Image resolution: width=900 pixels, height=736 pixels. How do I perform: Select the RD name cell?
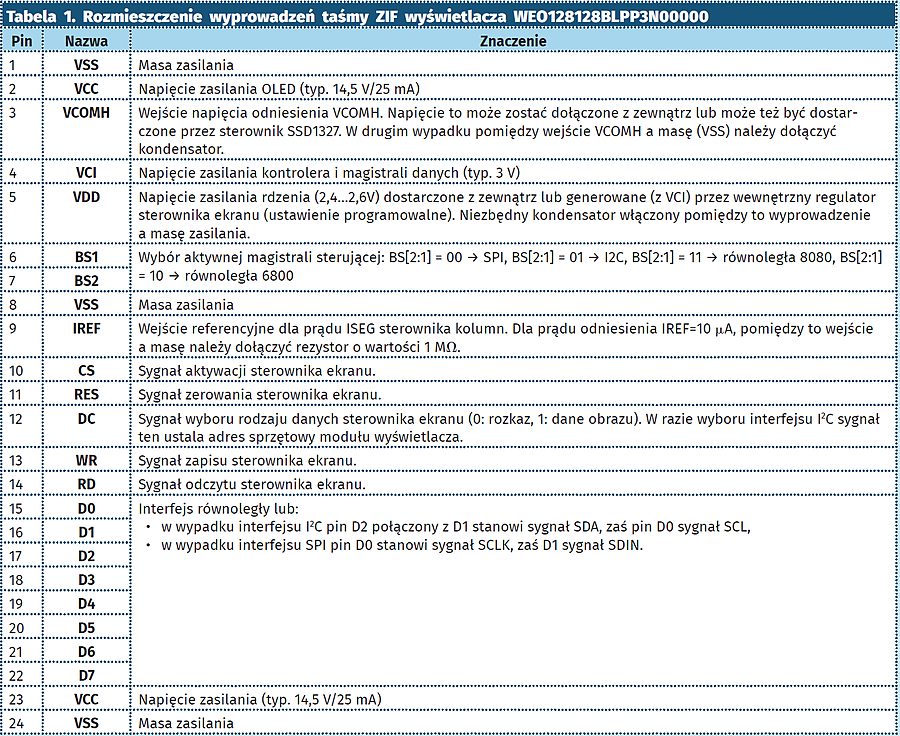pyautogui.click(x=86, y=484)
